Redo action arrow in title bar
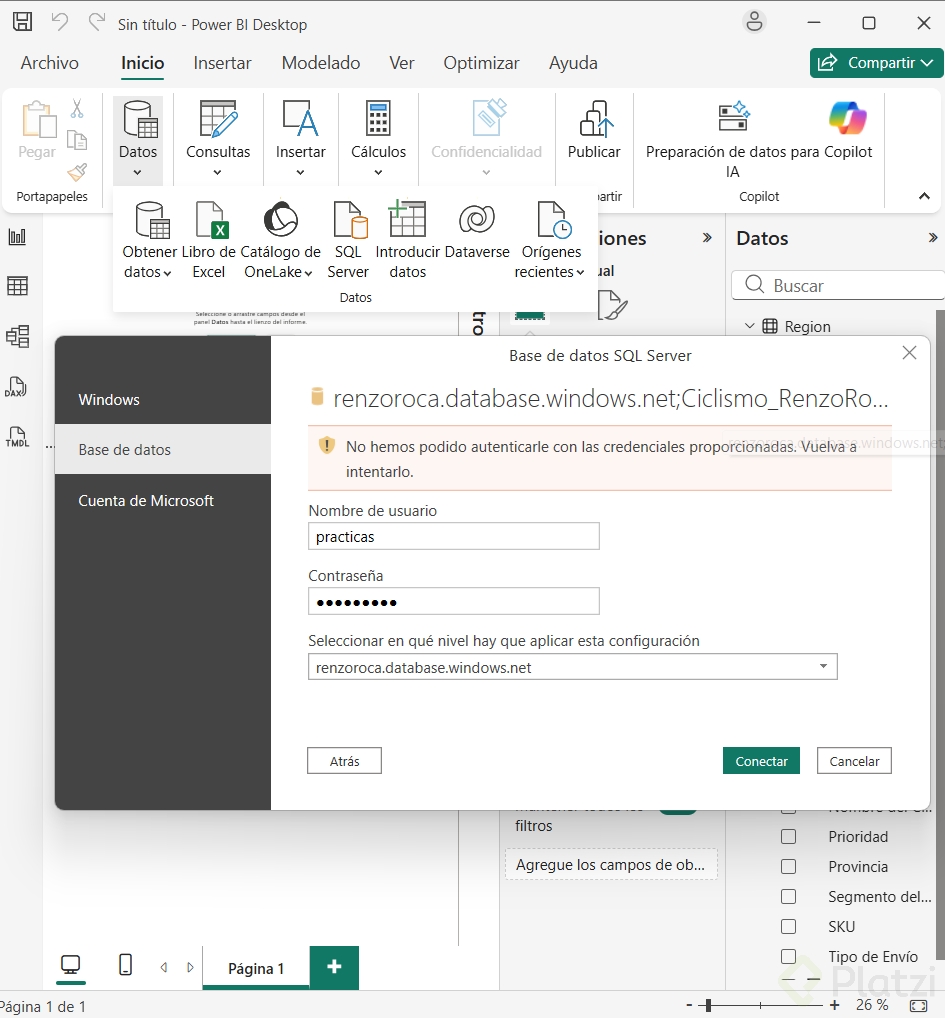 click(97, 23)
